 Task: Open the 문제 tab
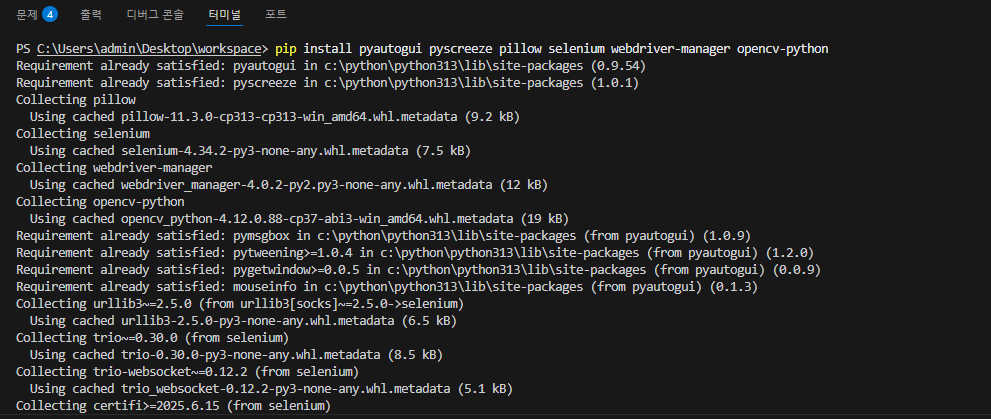pyautogui.click(x=27, y=14)
